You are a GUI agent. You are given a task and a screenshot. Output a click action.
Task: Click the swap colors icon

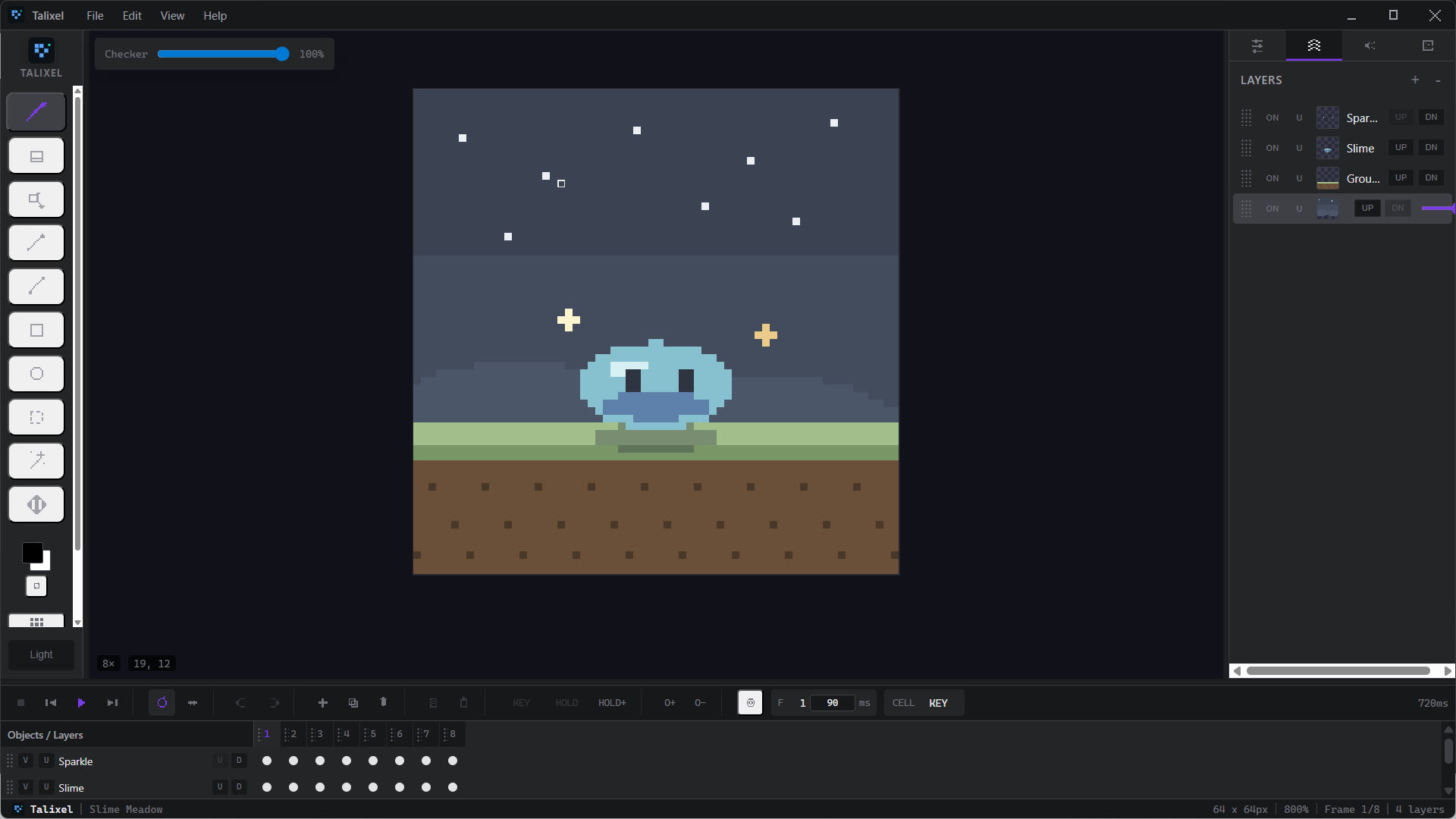36,586
